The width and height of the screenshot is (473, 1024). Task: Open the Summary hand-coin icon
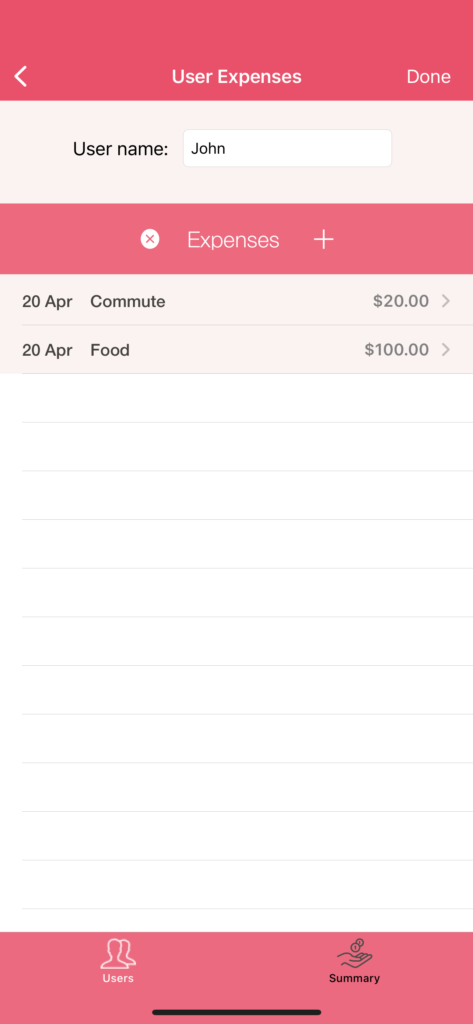click(x=354, y=954)
